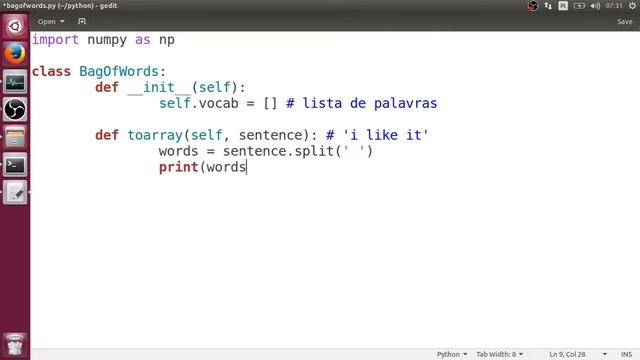Change the Python syntax highlighting mode
Image resolution: width=640 pixels, height=360 pixels.
tap(452, 354)
